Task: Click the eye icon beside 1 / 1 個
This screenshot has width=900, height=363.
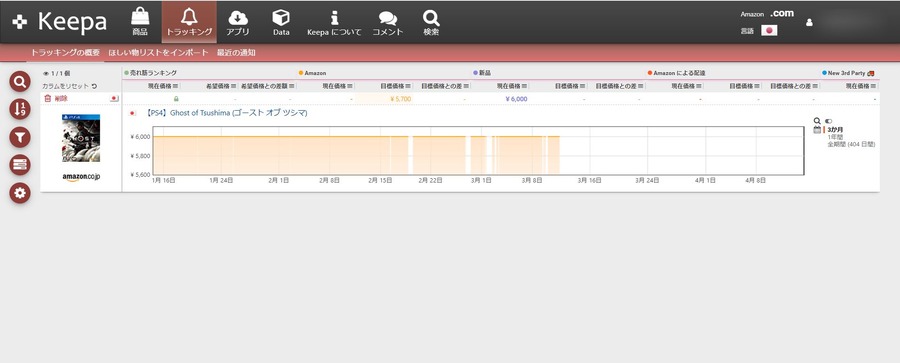Action: (x=46, y=74)
